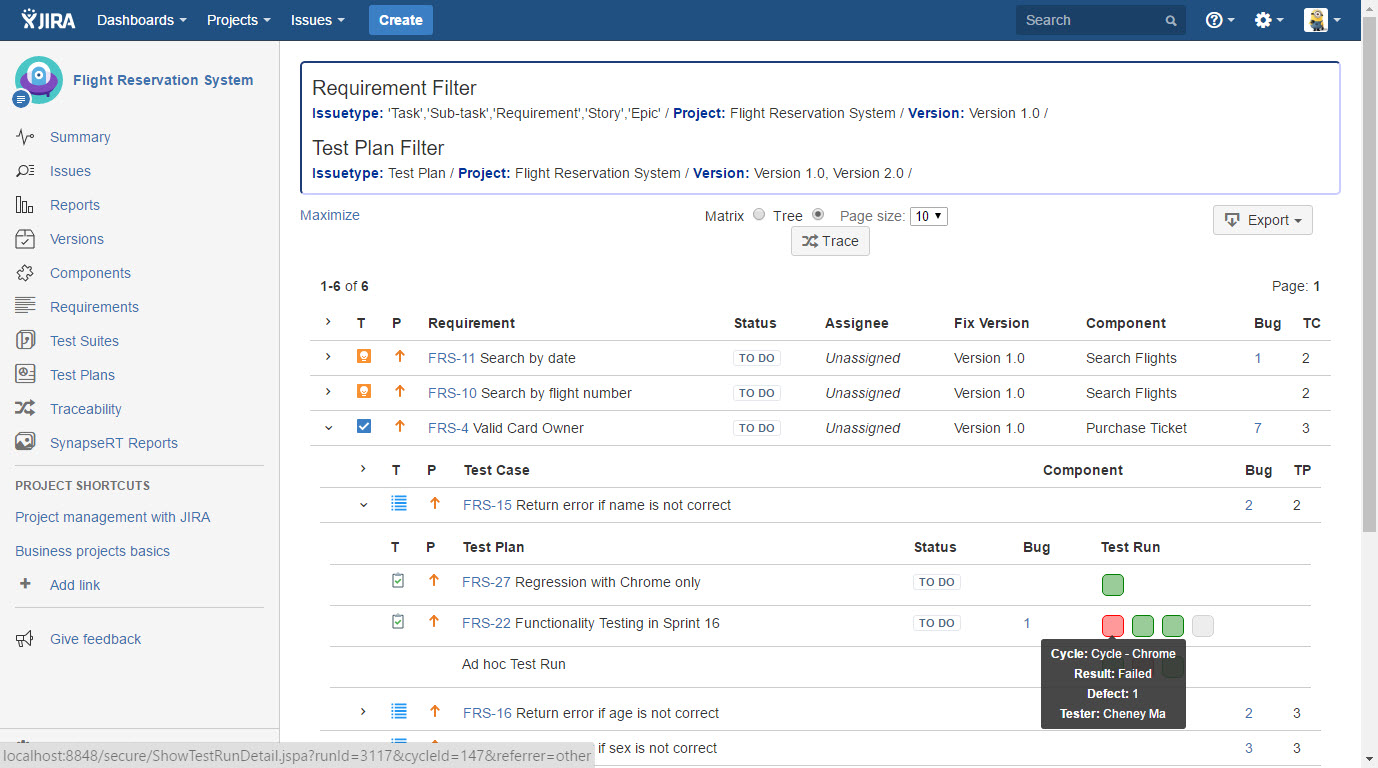1378x768 pixels.
Task: Open the settings gear menu
Action: pyautogui.click(x=1263, y=20)
